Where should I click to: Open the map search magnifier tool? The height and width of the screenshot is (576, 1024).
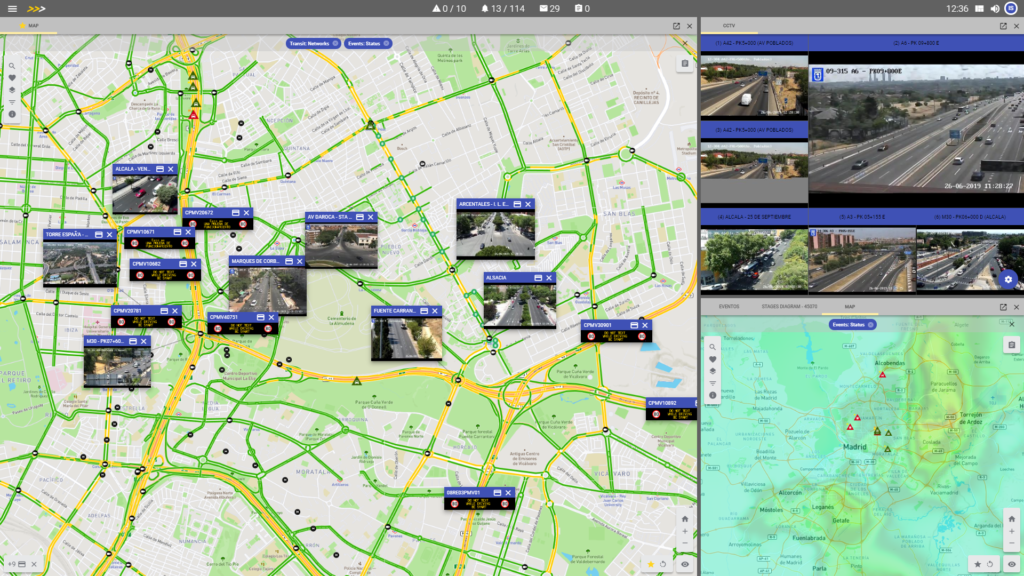[x=11, y=66]
